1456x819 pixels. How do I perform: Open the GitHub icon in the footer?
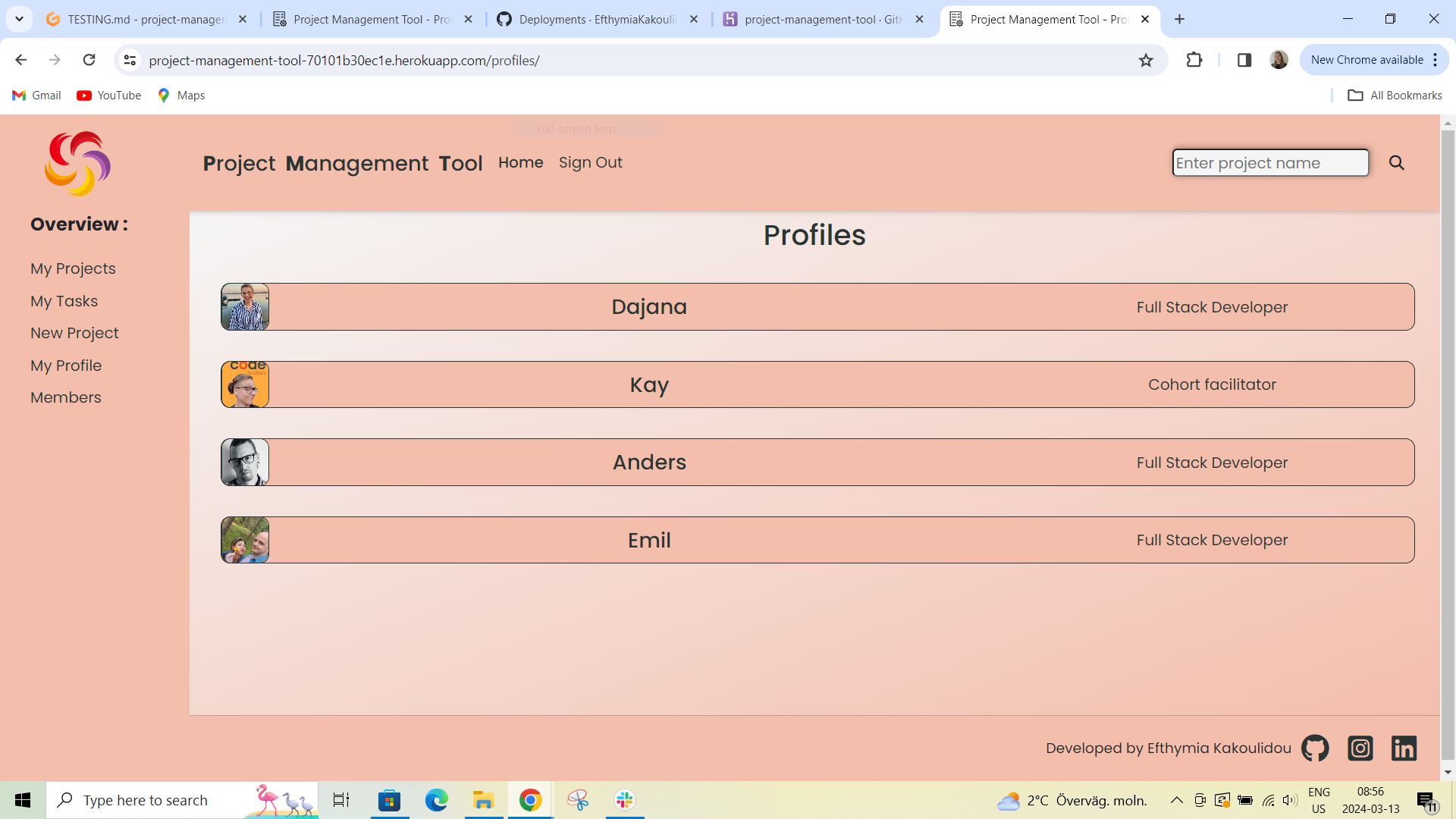(x=1314, y=748)
